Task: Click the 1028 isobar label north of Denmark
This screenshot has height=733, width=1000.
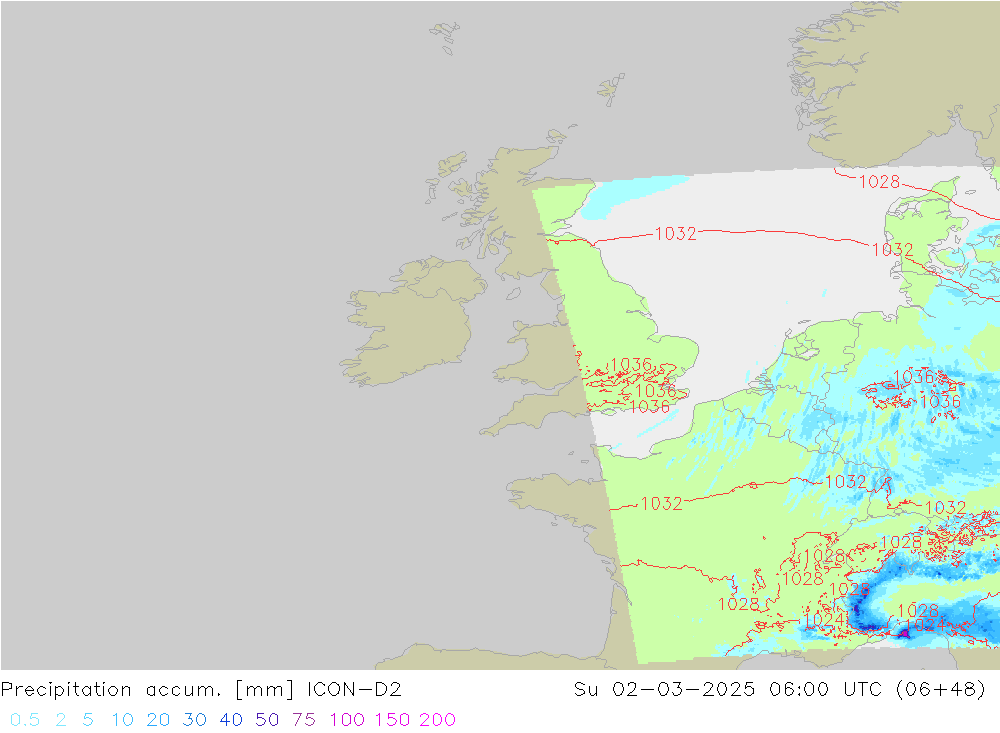Action: click(x=879, y=182)
